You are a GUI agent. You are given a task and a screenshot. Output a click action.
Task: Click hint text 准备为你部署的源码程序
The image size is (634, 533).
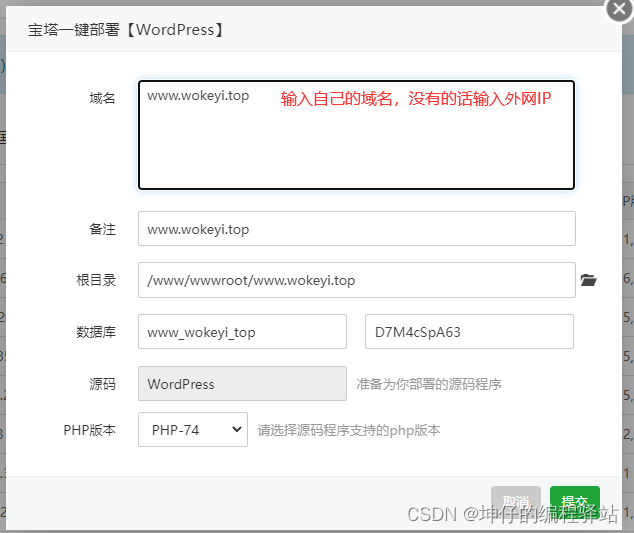[x=429, y=384]
